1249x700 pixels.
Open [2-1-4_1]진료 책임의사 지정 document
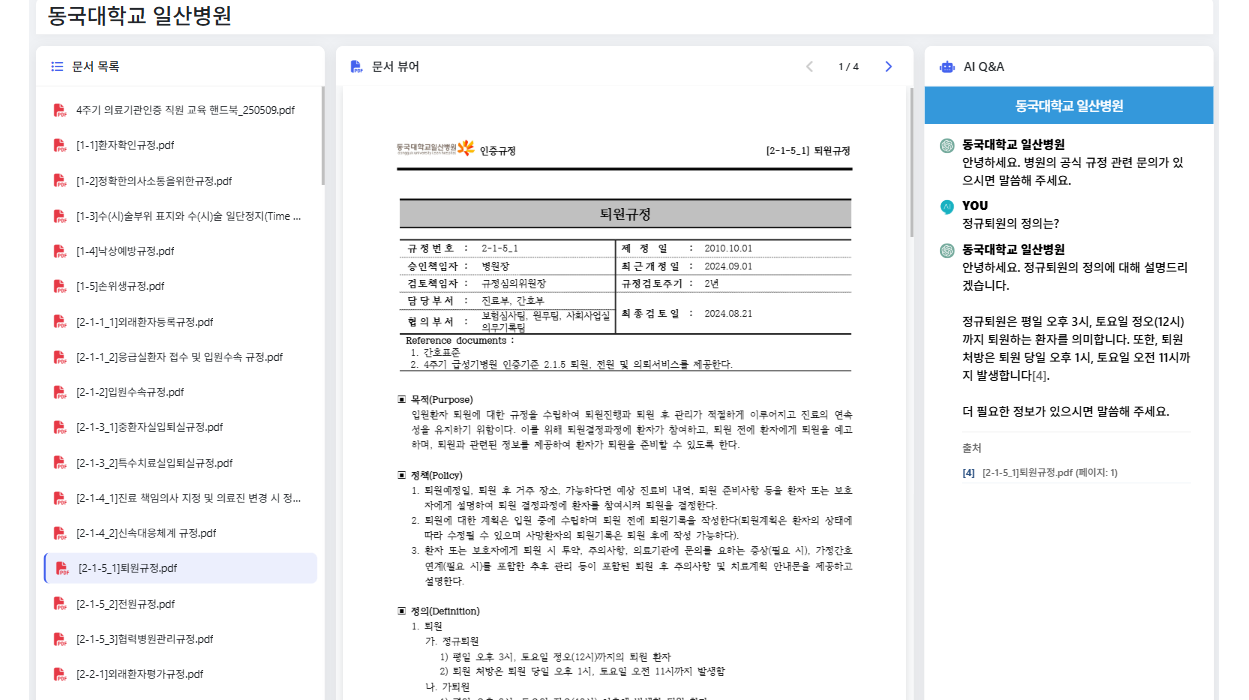click(x=189, y=498)
